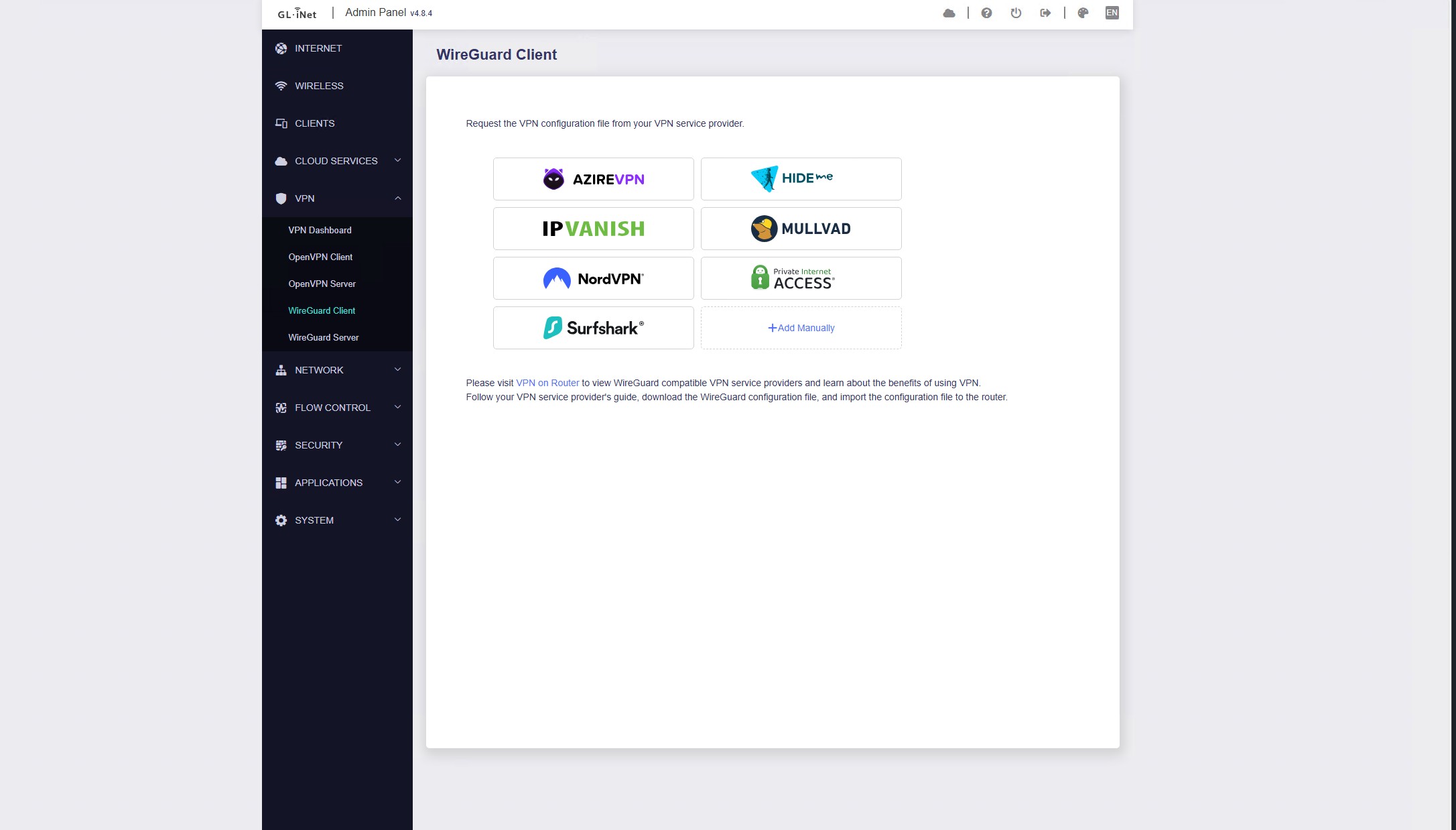Screen dimensions: 1456x830
Task: Click Add Manually configuration option
Action: coord(801,328)
